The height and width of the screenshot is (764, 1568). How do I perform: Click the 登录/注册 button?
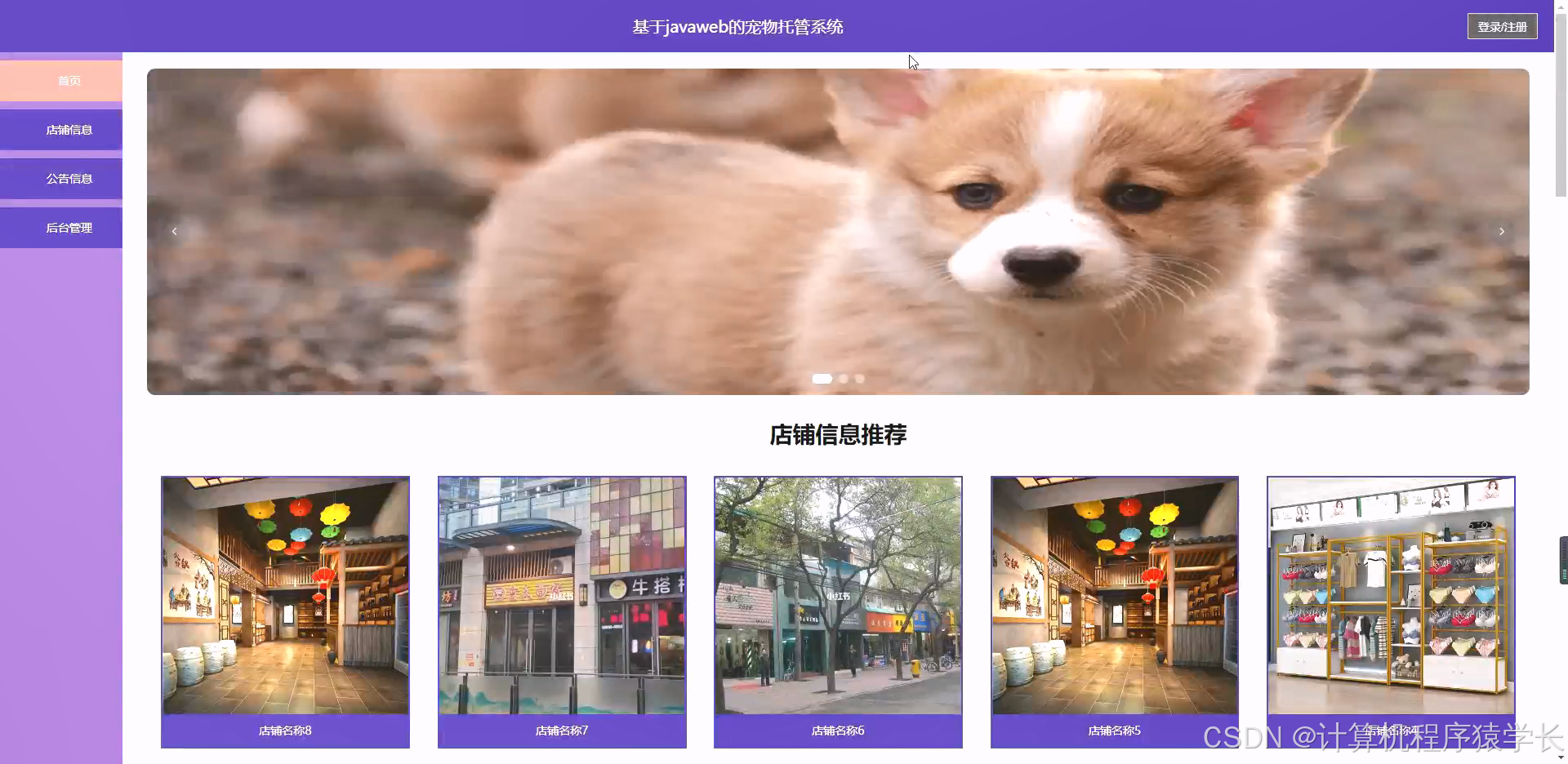click(x=1502, y=25)
